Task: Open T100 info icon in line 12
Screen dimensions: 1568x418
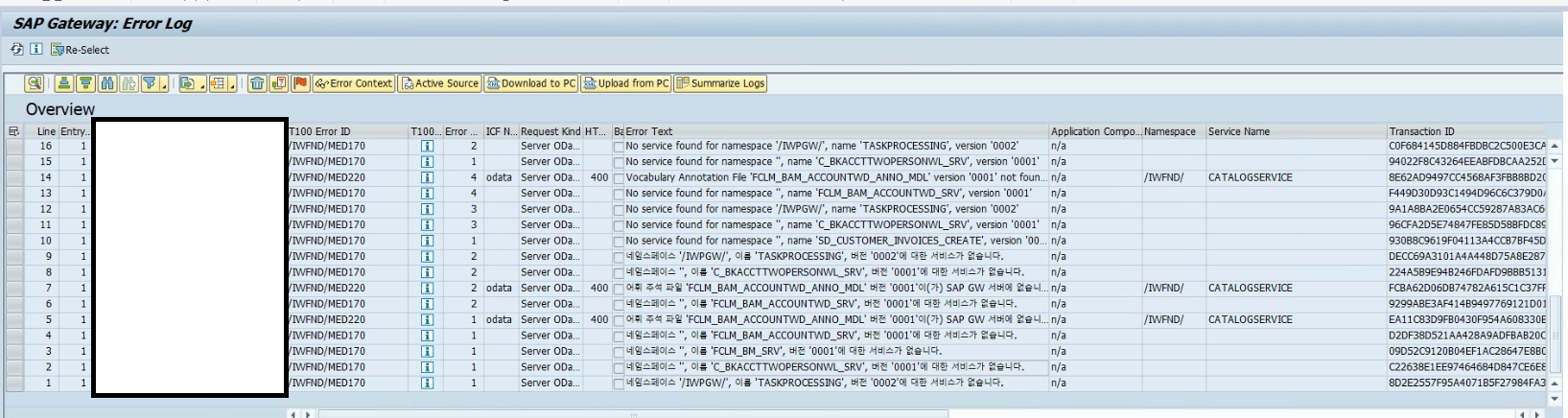Action: pos(427,209)
